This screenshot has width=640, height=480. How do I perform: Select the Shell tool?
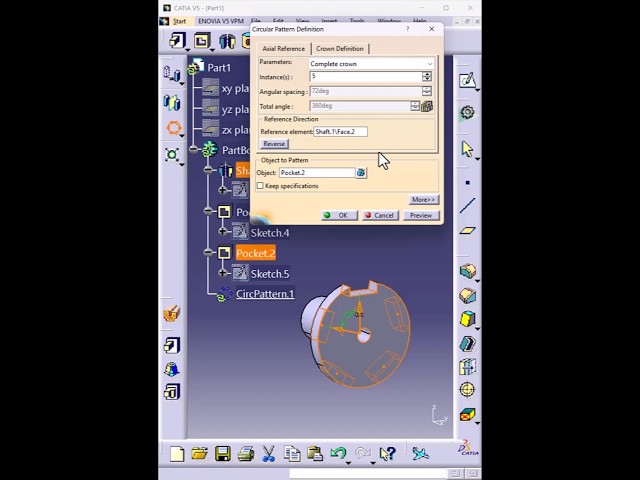tap(467, 344)
